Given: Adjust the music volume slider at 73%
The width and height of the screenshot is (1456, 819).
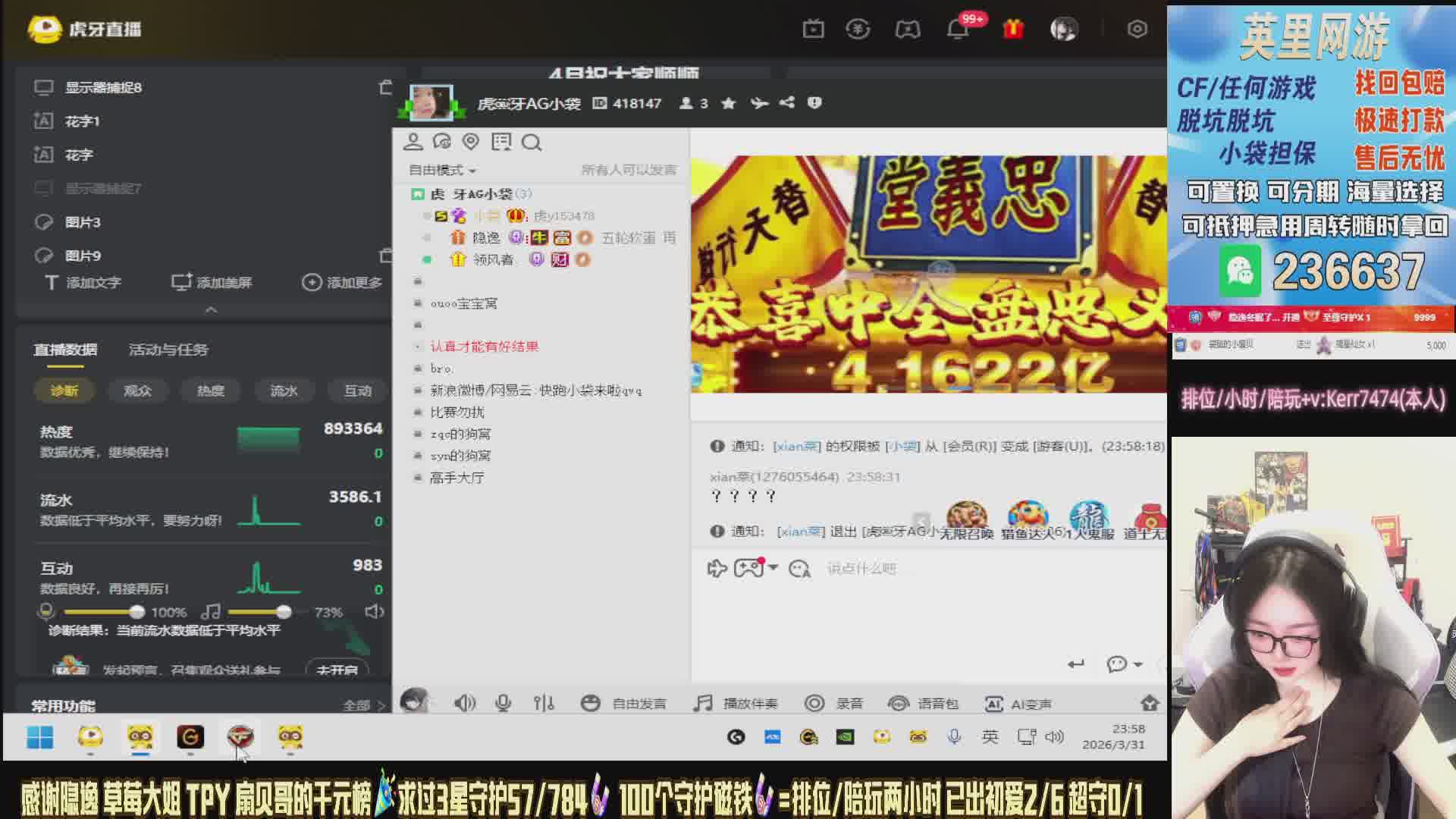Looking at the screenshot, I should [284, 612].
